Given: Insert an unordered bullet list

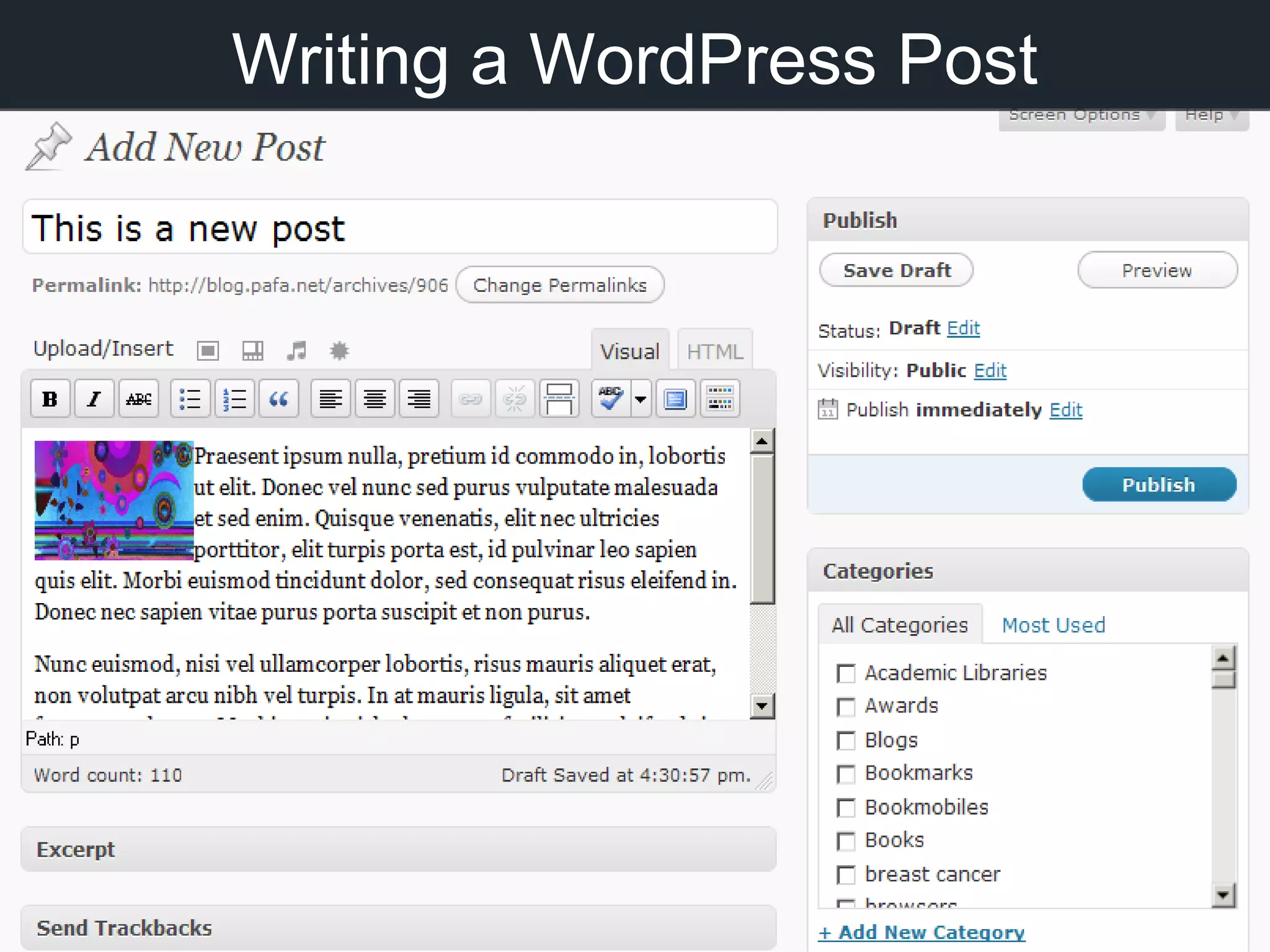Looking at the screenshot, I should (190, 399).
